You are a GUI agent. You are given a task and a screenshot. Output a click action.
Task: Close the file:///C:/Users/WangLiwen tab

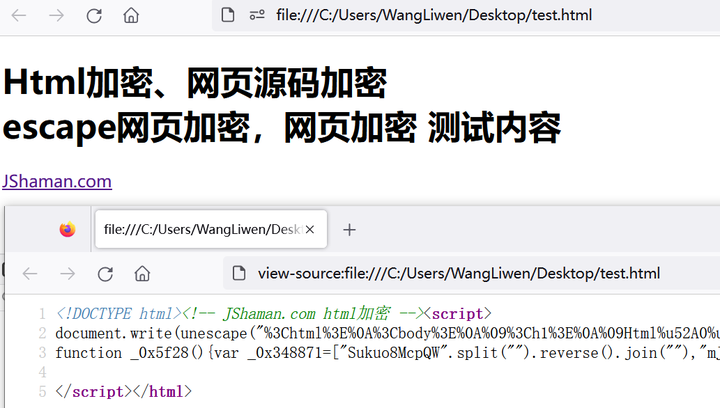(310, 229)
